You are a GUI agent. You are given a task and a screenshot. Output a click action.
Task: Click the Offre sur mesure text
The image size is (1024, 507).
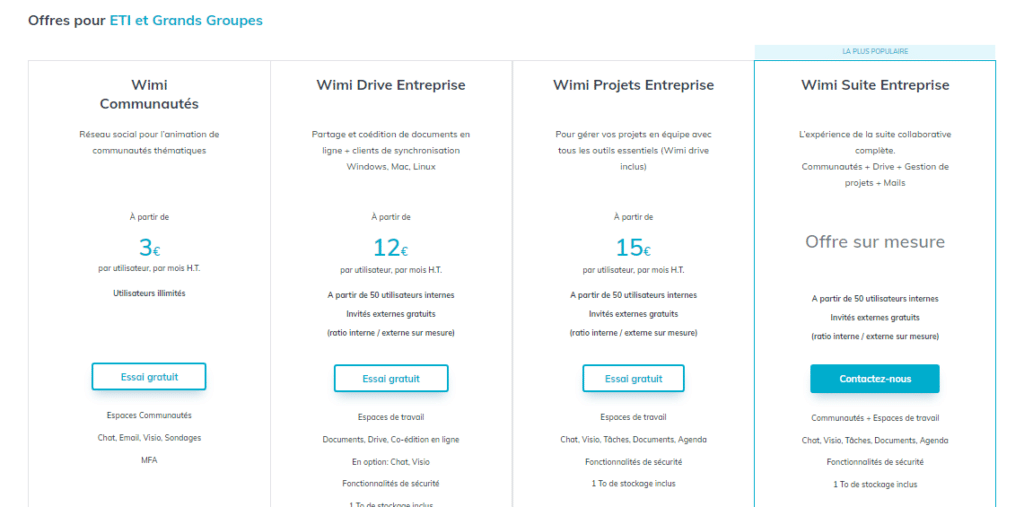pyautogui.click(x=875, y=242)
